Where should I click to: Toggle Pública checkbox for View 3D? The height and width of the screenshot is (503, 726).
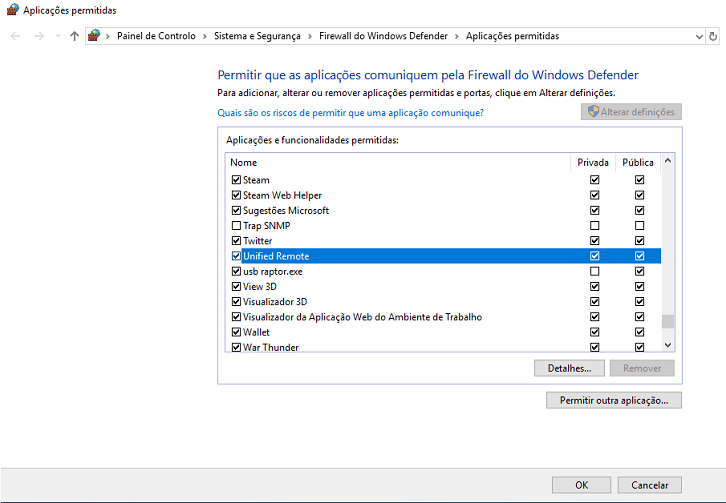639,286
